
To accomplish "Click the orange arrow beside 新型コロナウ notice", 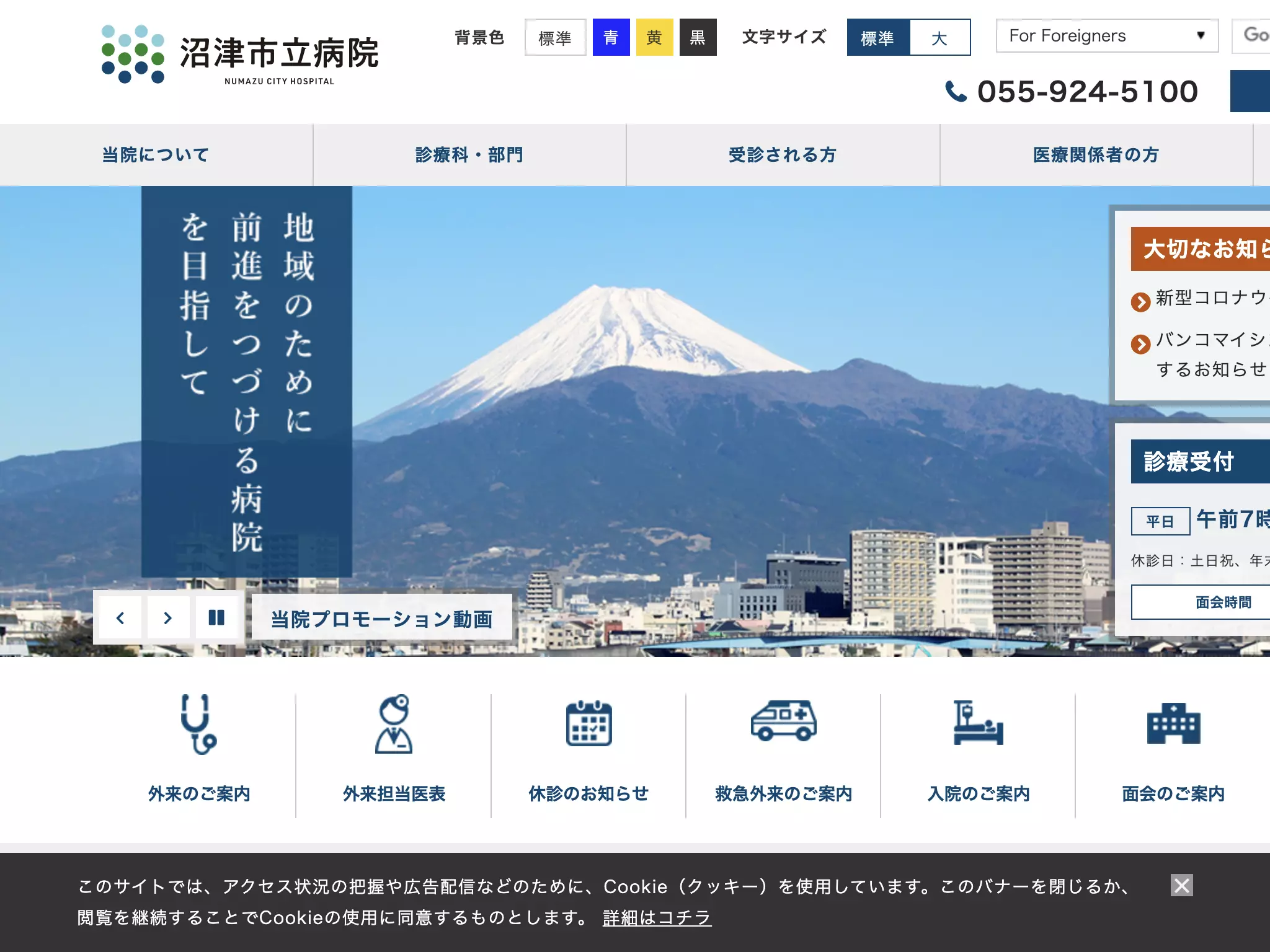I will [1140, 302].
